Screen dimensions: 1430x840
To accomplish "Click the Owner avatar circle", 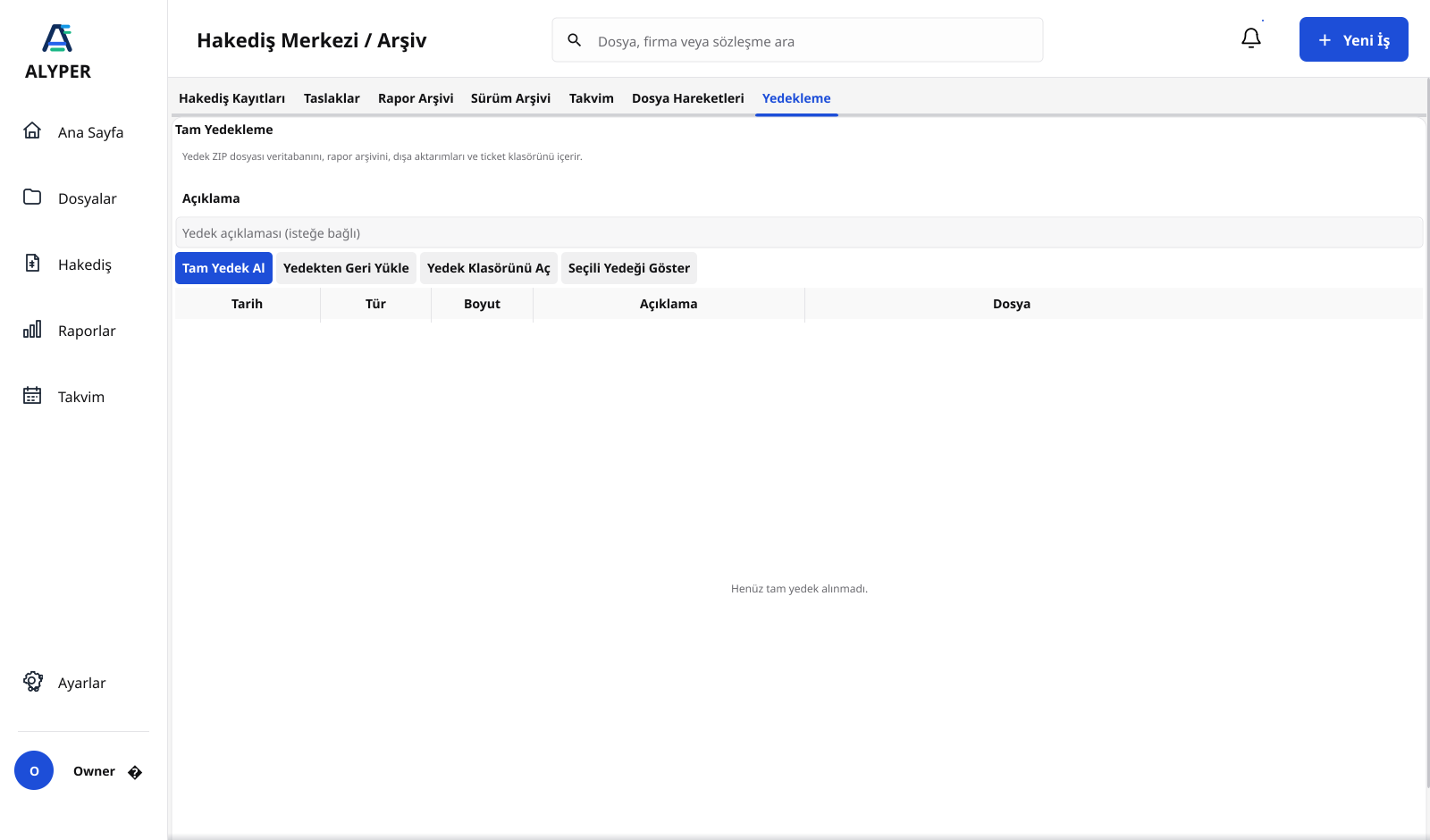I will pos(34,770).
